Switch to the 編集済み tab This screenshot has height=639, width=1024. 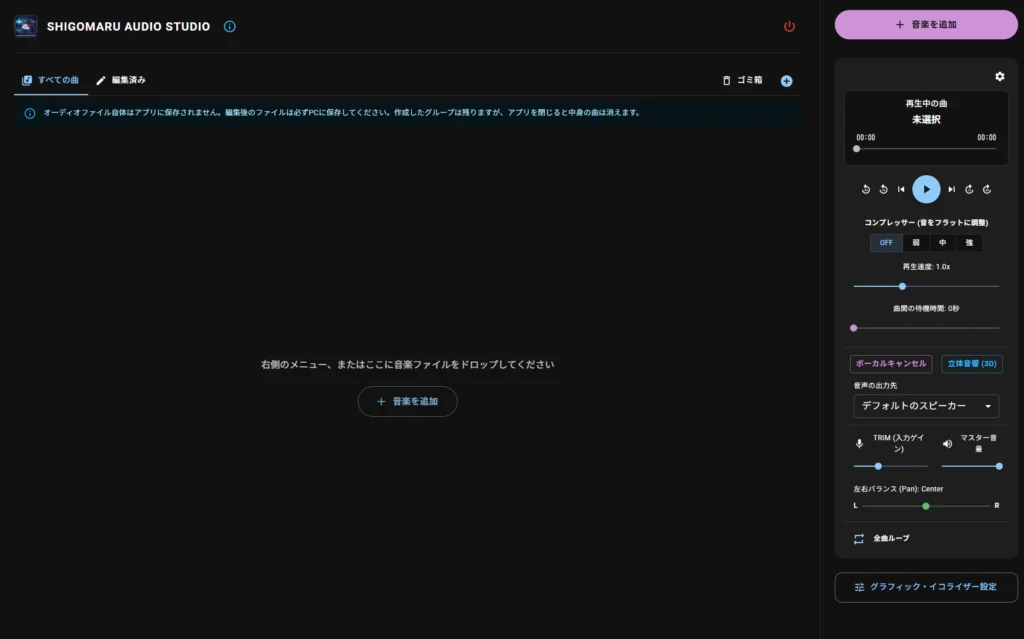click(x=121, y=80)
